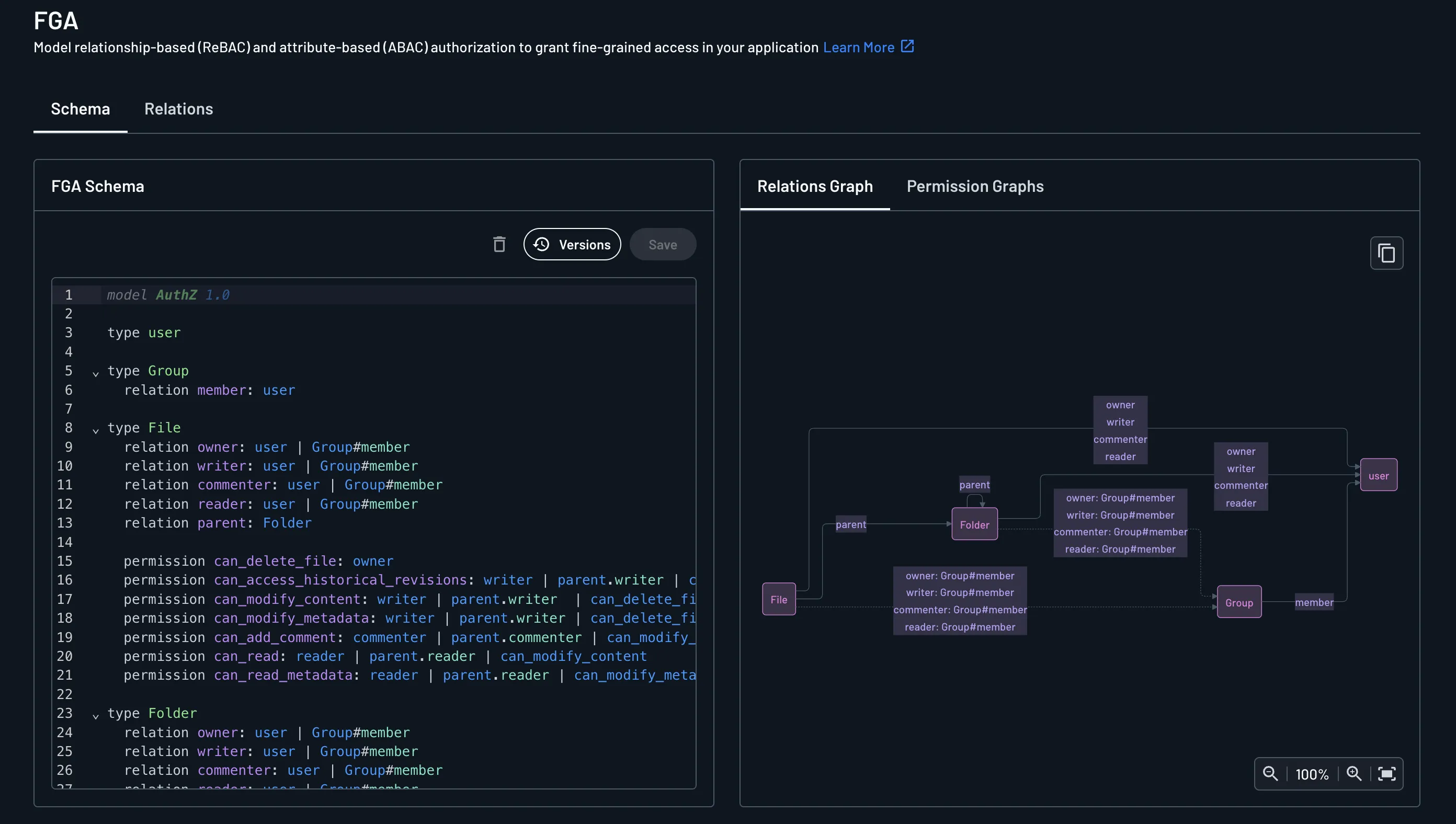
Task: Click line 26 Folder commenter relation
Action: coord(283,770)
